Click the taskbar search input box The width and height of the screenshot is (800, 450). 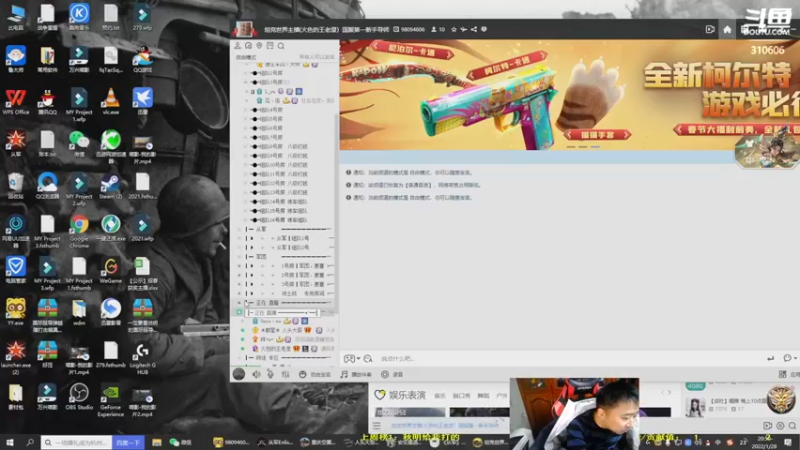(x=78, y=442)
